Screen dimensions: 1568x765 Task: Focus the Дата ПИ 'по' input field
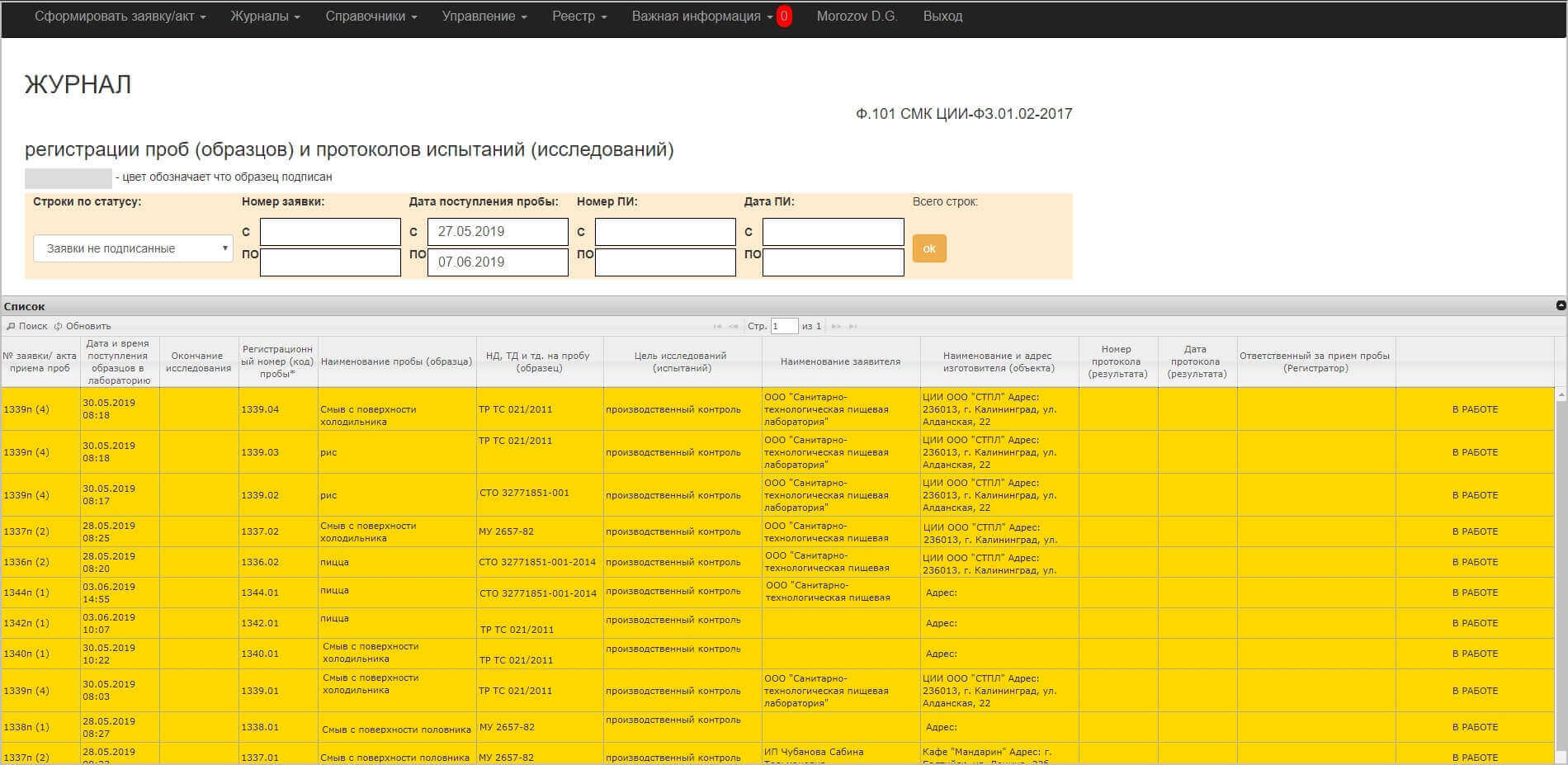[834, 262]
